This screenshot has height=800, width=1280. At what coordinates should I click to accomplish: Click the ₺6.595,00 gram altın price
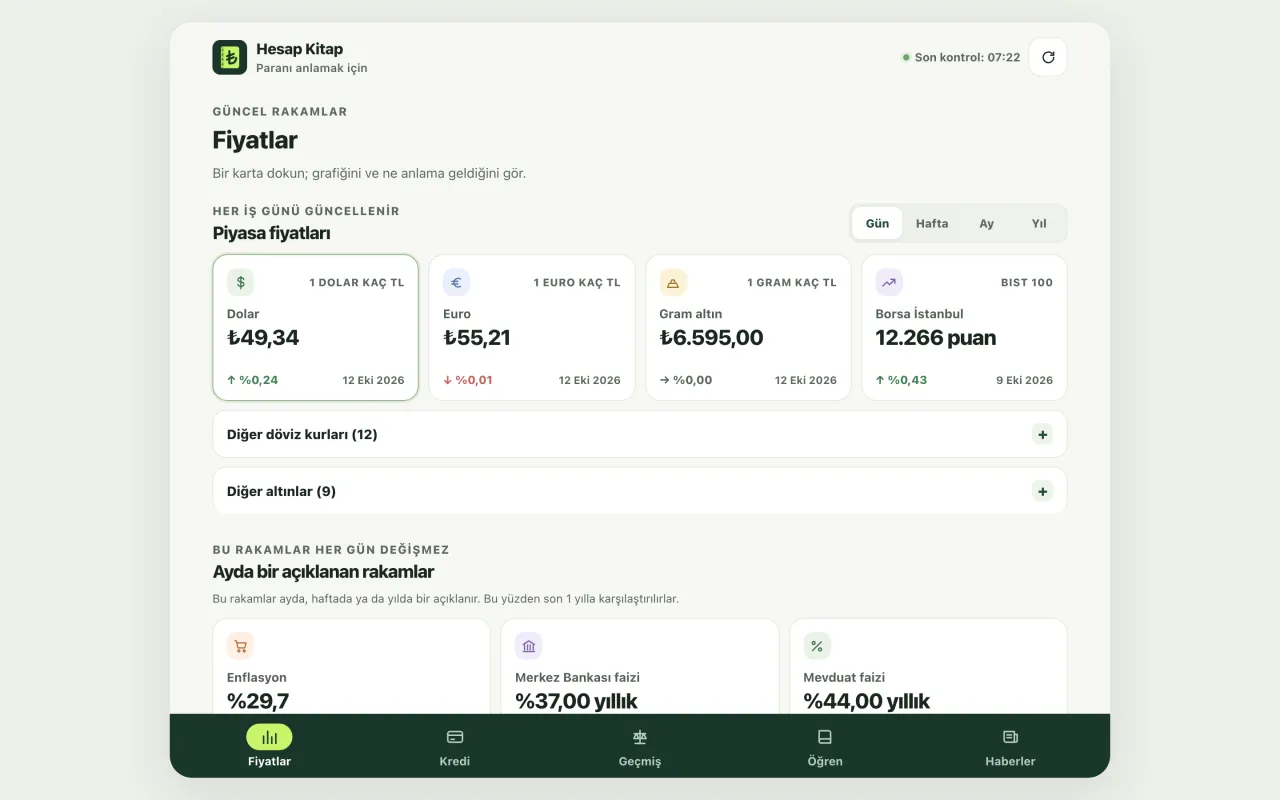coord(712,338)
